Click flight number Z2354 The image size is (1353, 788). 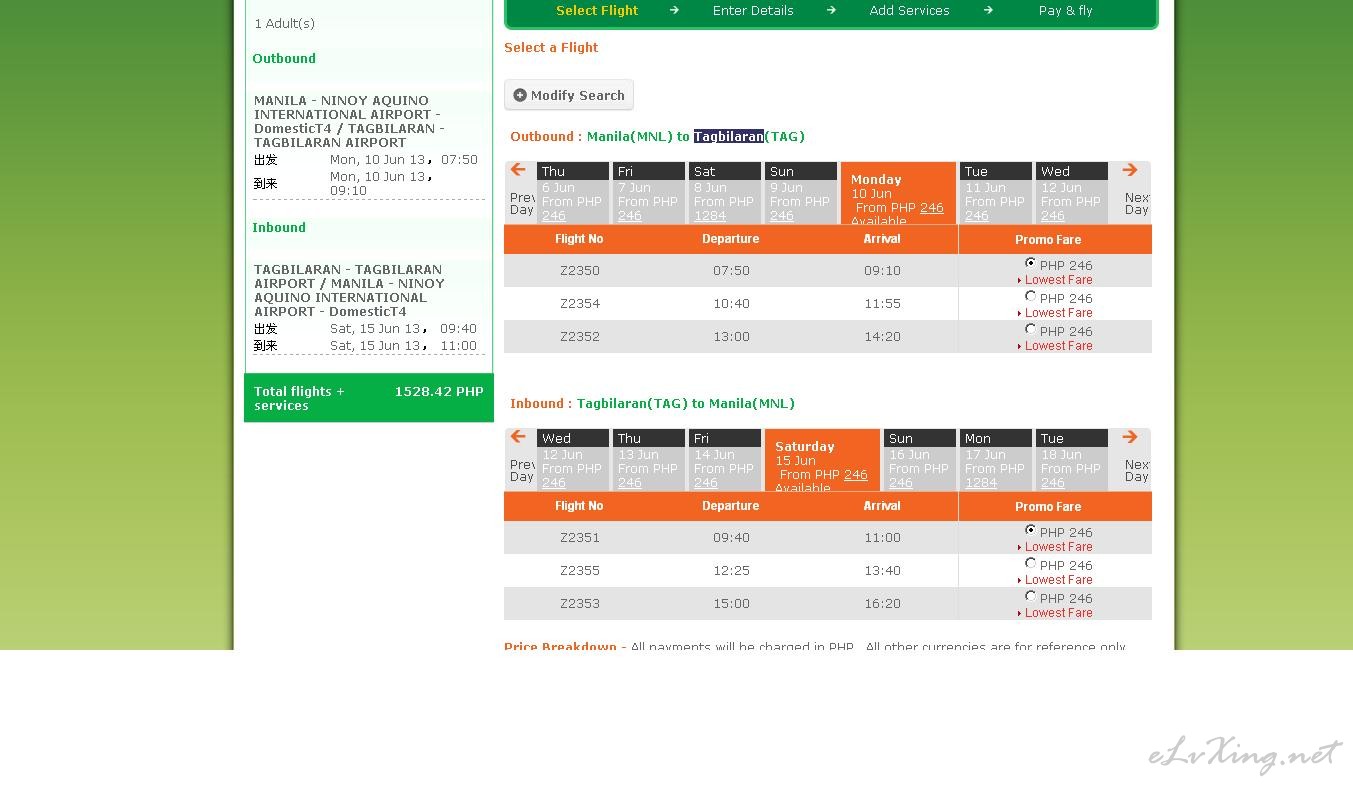(x=580, y=304)
